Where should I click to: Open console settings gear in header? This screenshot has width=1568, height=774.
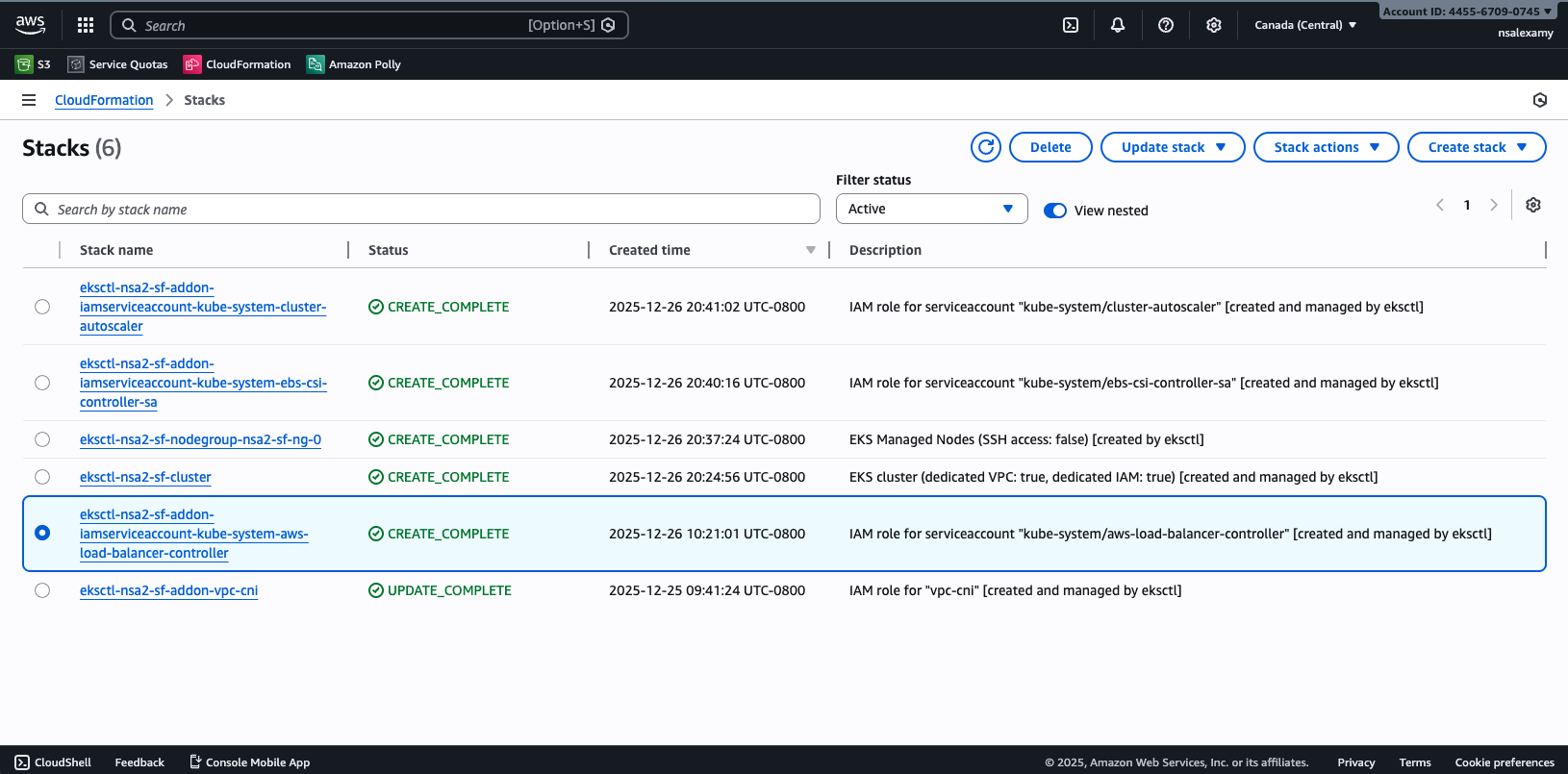[x=1214, y=25]
